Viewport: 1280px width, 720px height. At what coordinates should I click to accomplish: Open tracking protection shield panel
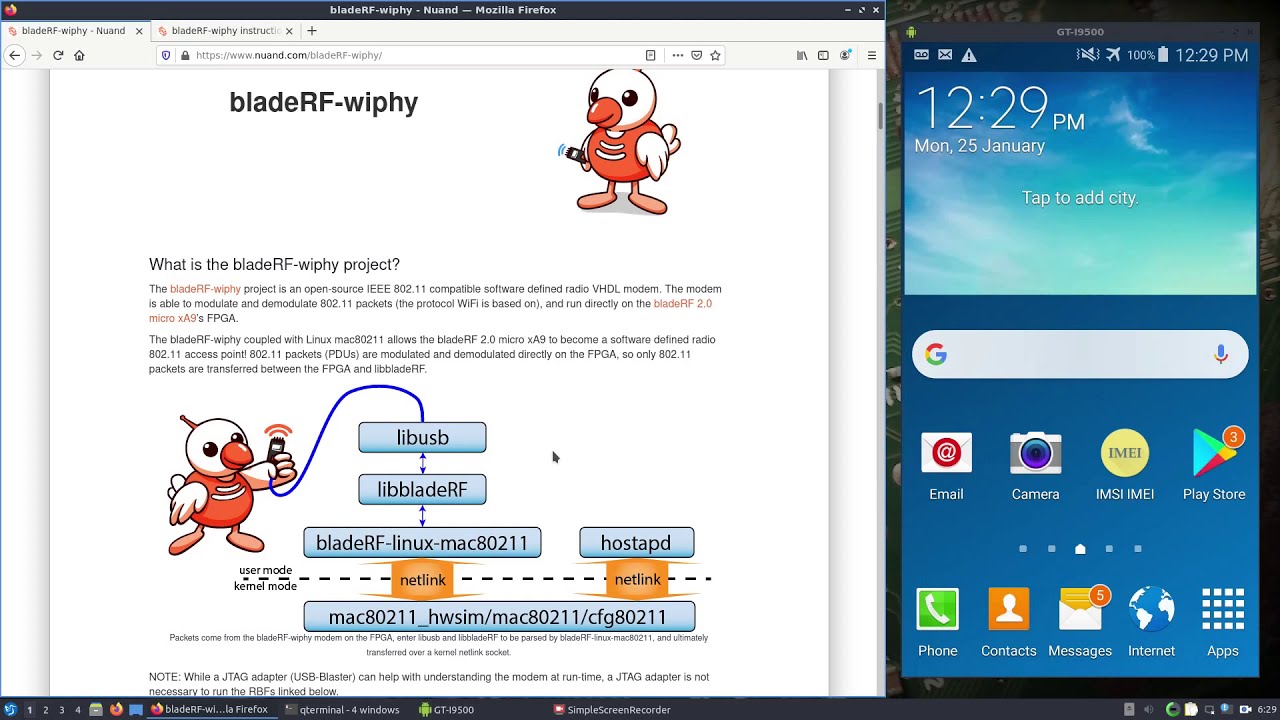tap(166, 55)
